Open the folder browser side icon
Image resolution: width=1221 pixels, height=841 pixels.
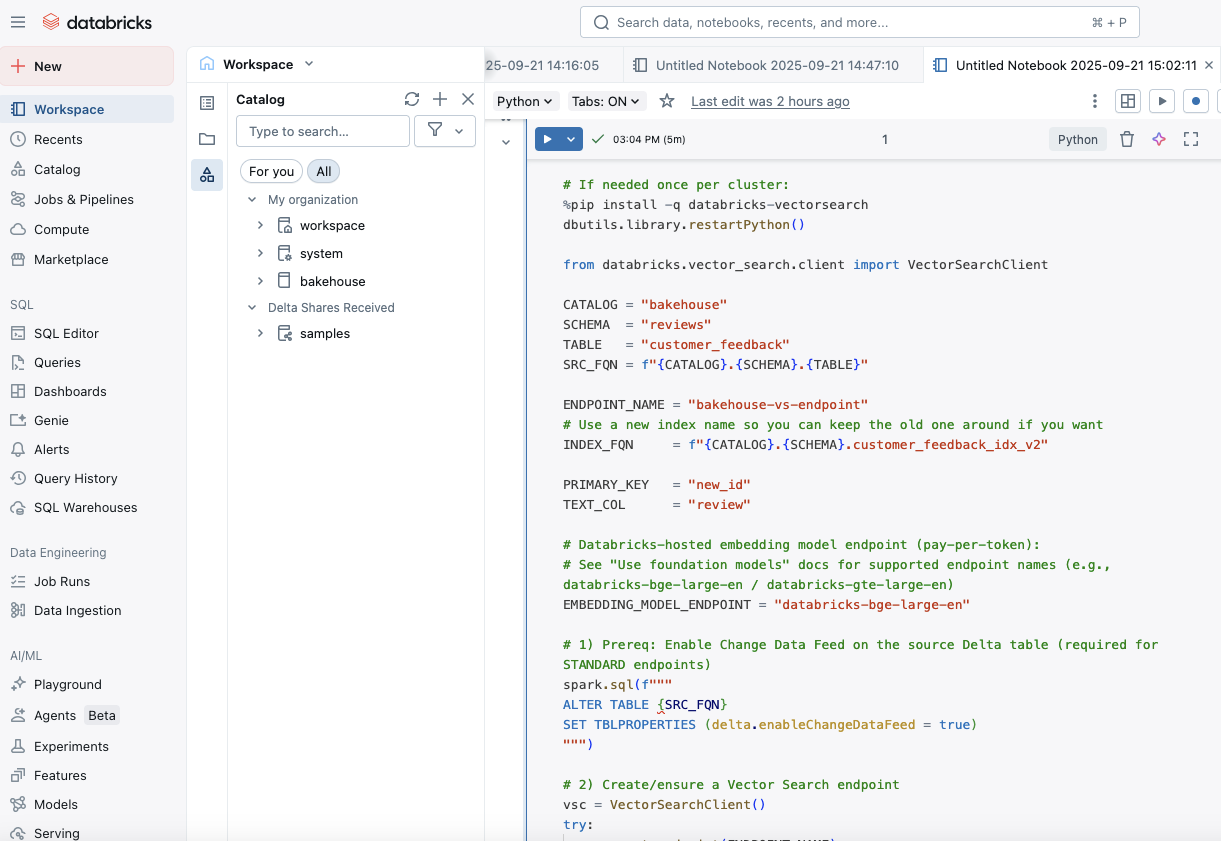(x=207, y=139)
